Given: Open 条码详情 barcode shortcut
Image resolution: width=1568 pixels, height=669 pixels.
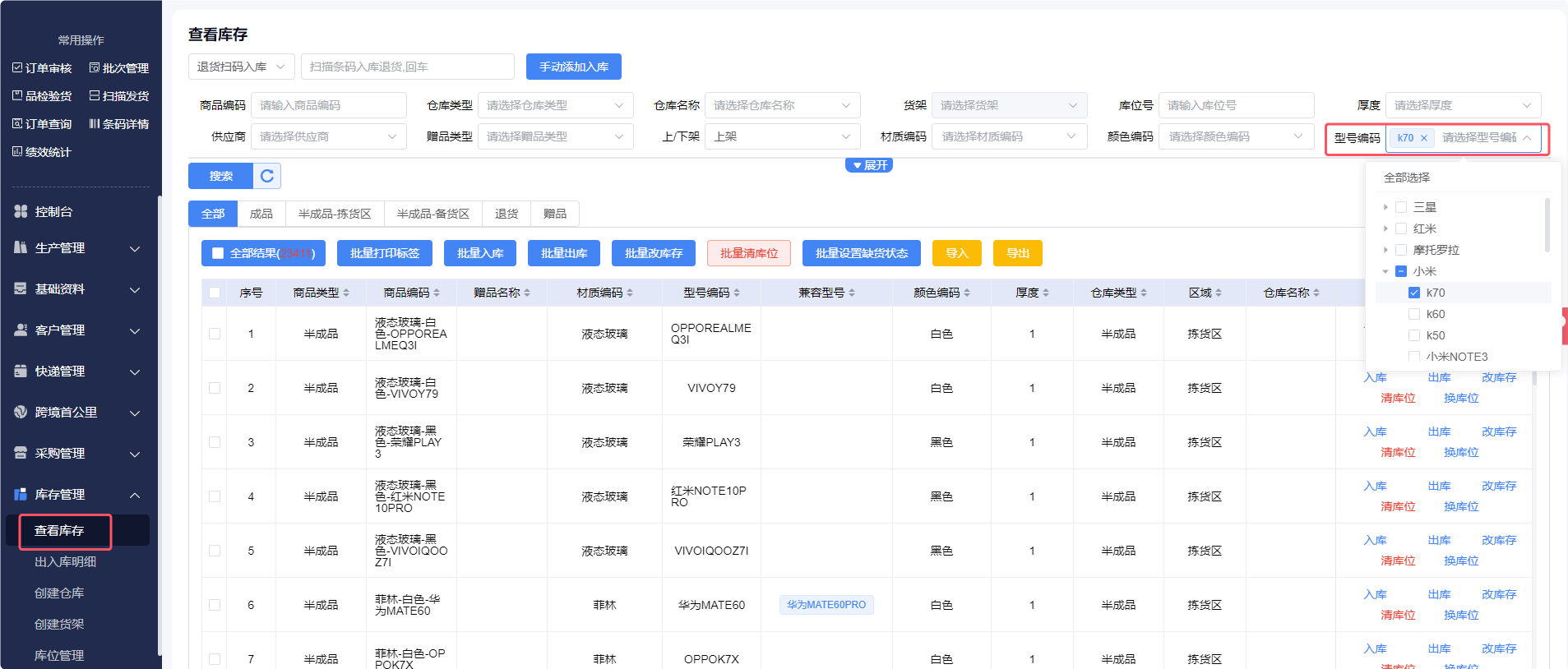Looking at the screenshot, I should click(95, 124).
